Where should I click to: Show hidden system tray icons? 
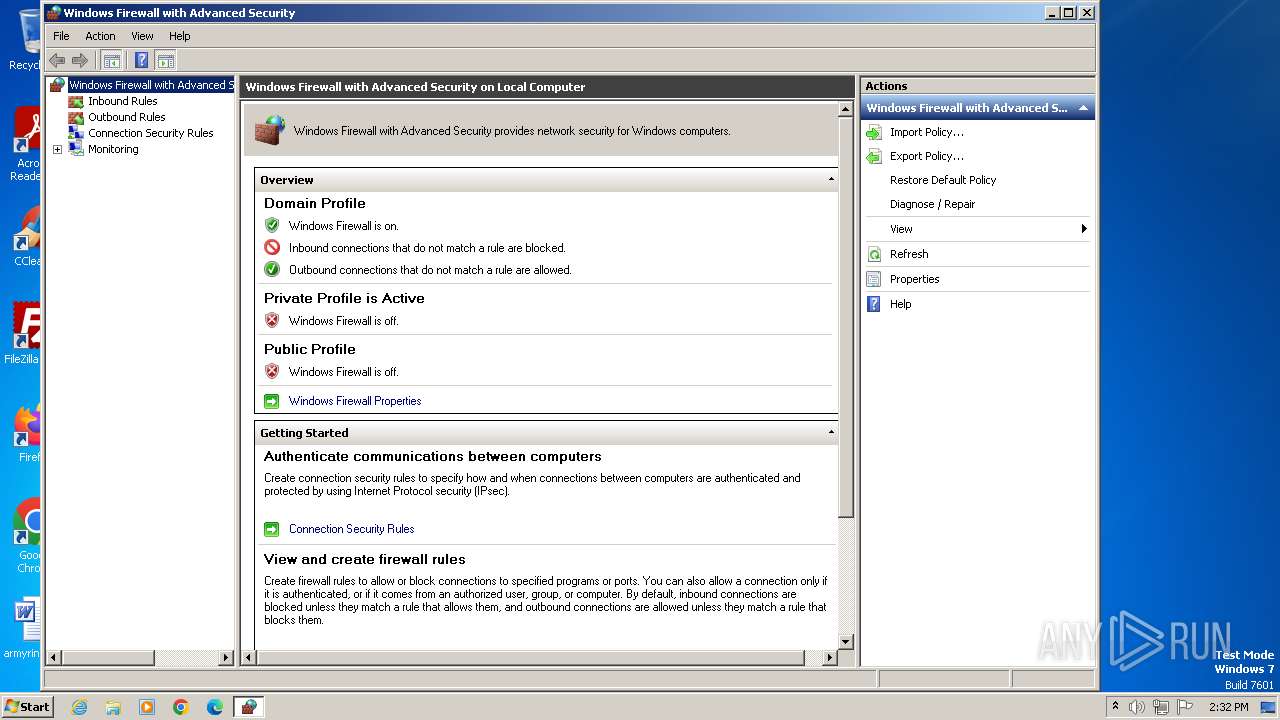(x=1115, y=707)
